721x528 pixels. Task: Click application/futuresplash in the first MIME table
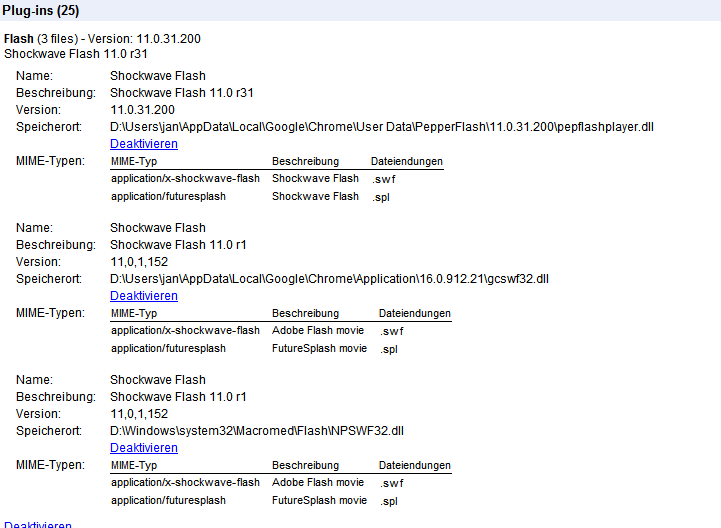(x=168, y=196)
